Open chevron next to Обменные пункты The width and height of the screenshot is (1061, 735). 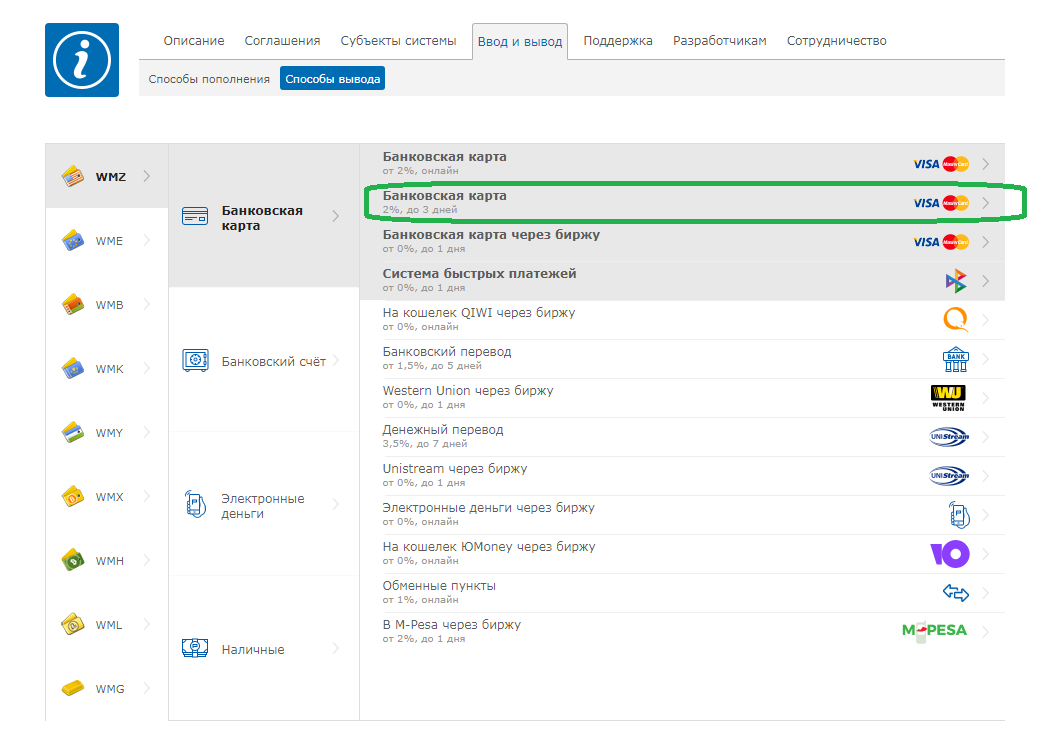click(986, 593)
